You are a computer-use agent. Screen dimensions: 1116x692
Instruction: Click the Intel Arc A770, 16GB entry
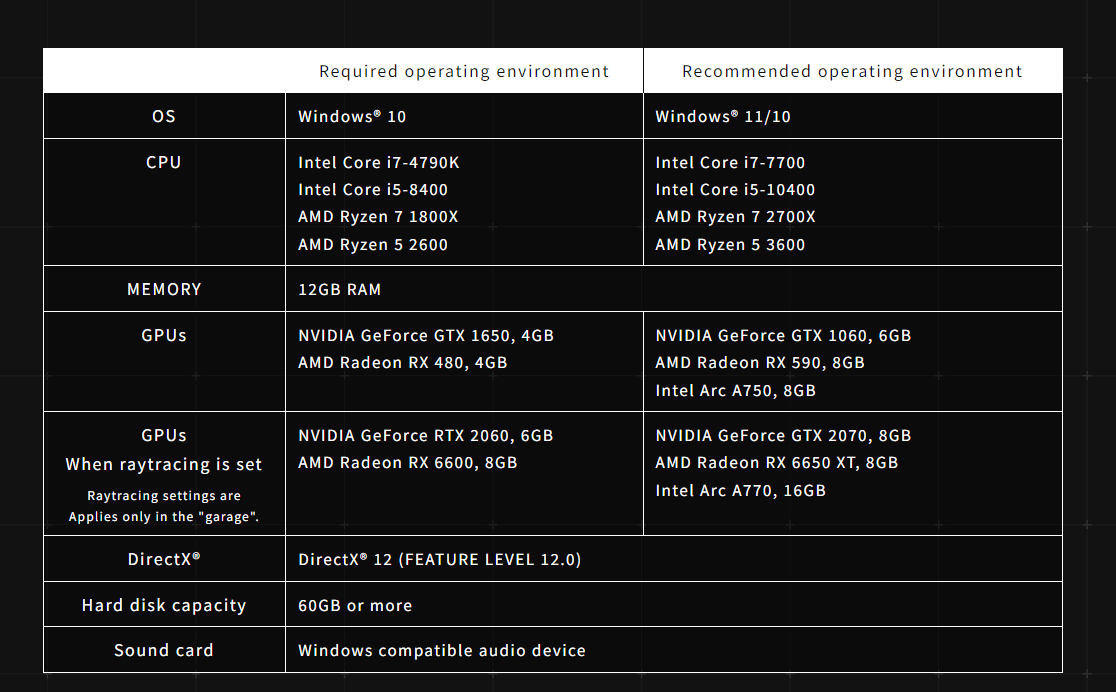(740, 490)
